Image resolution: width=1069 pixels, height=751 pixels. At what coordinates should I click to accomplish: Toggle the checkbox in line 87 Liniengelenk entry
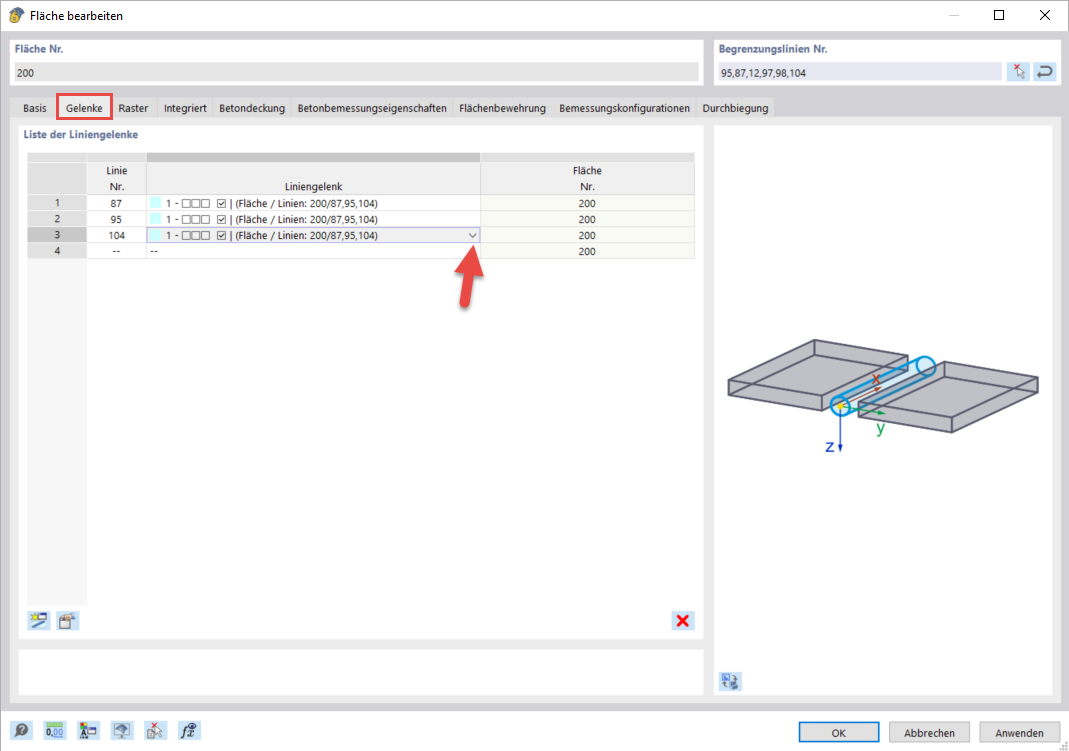pos(221,202)
